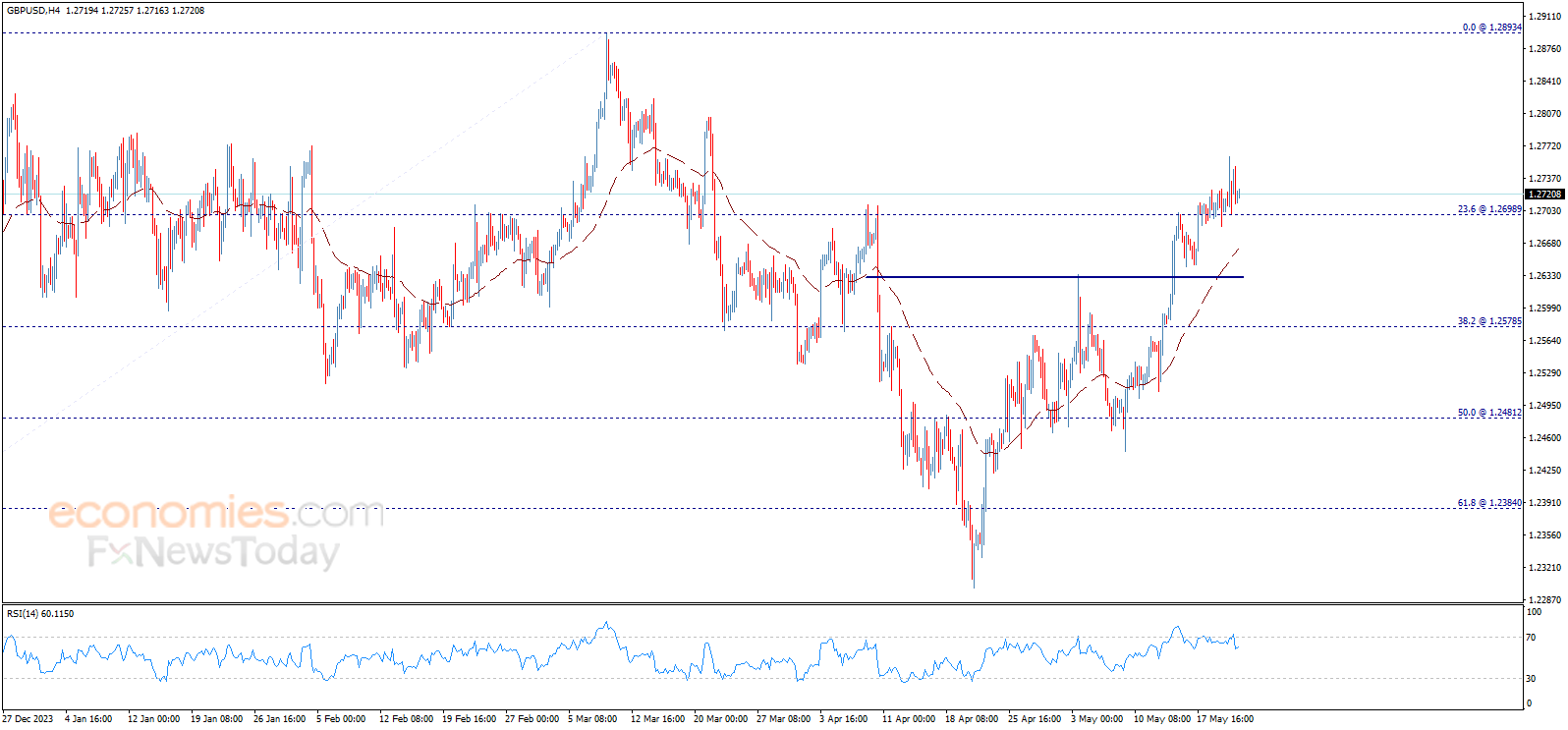Click price axis value 1.28410
The width and height of the screenshot is (1568, 730).
pyautogui.click(x=1545, y=82)
